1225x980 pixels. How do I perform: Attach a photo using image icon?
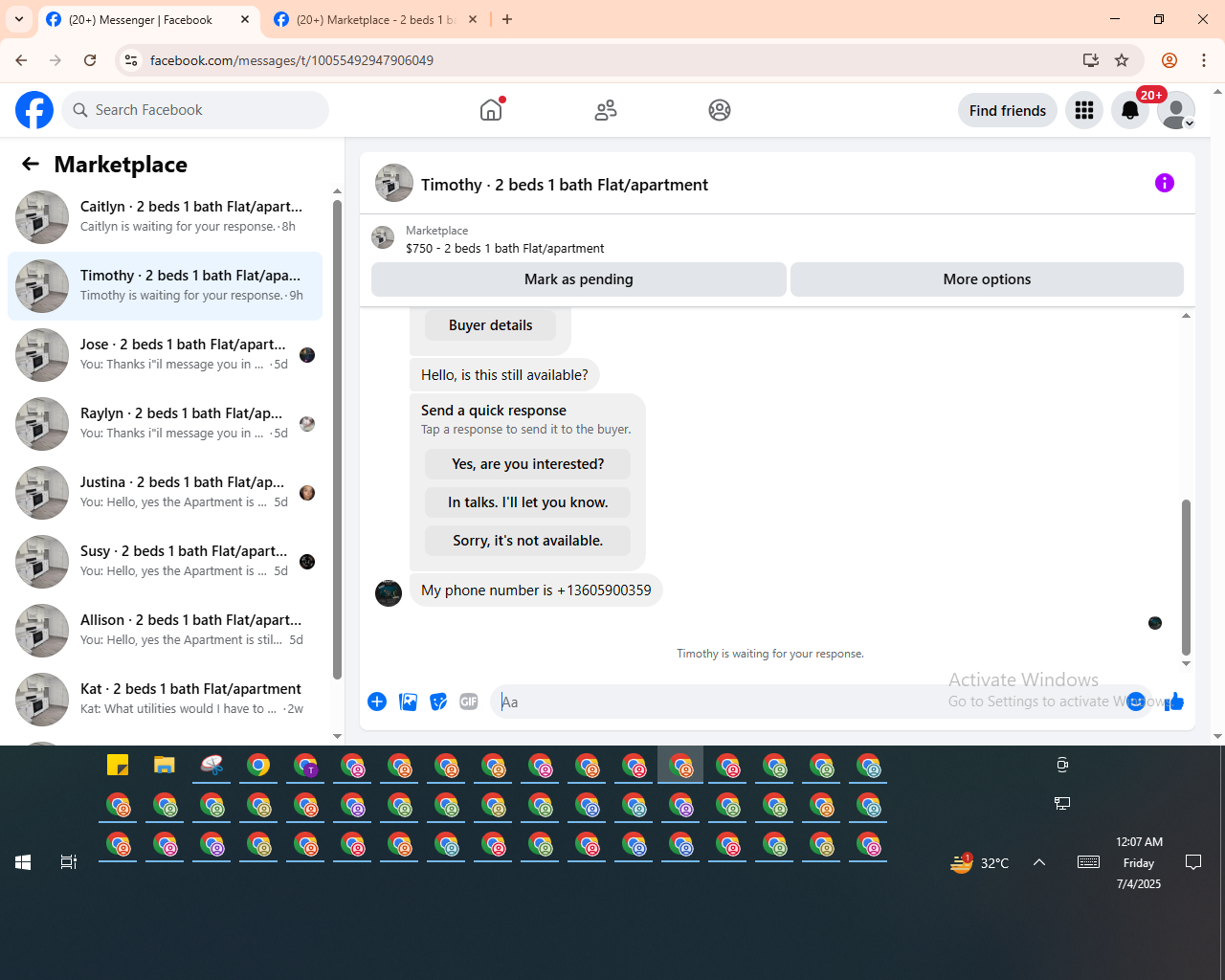click(408, 702)
